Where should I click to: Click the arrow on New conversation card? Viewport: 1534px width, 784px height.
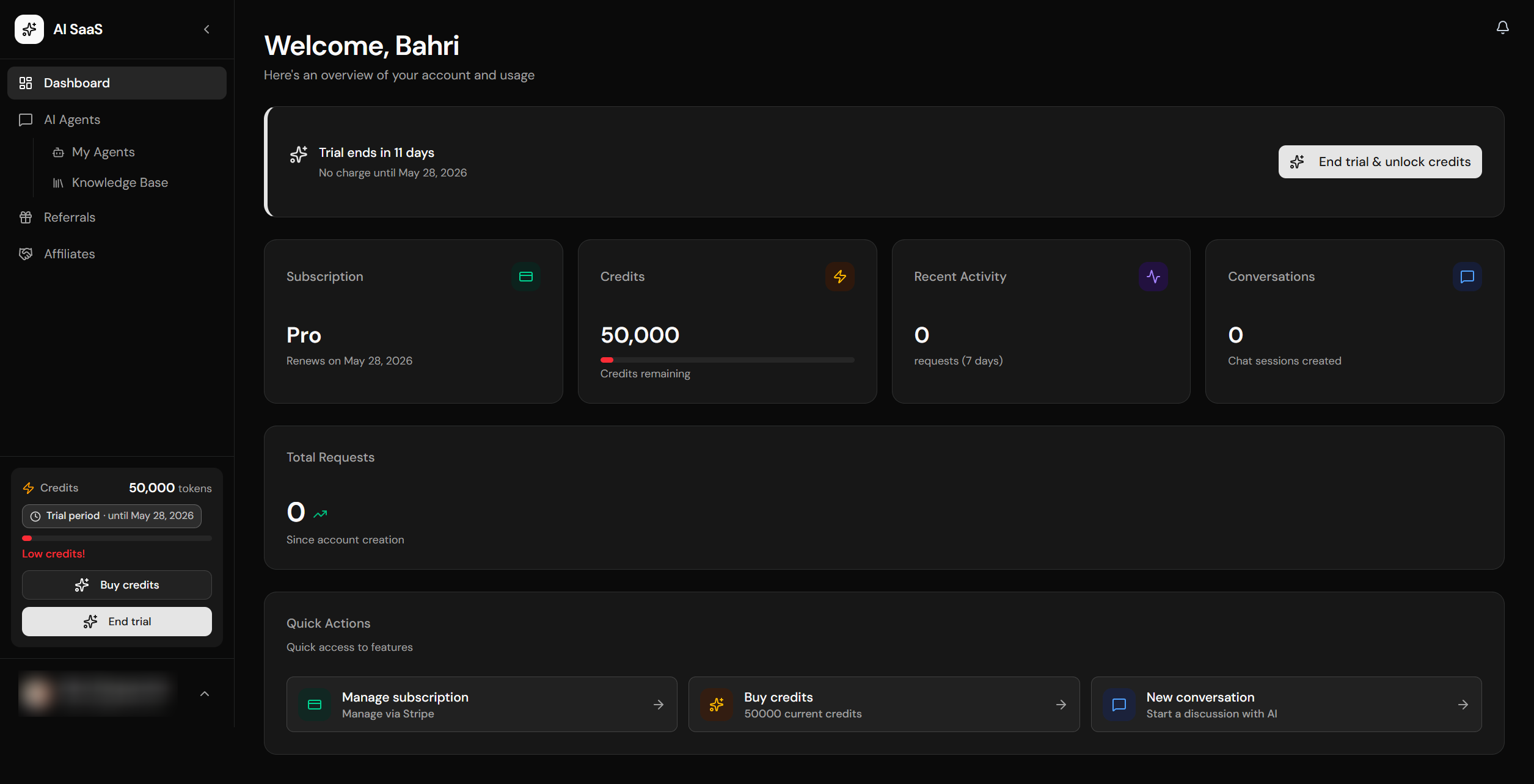tap(1463, 705)
